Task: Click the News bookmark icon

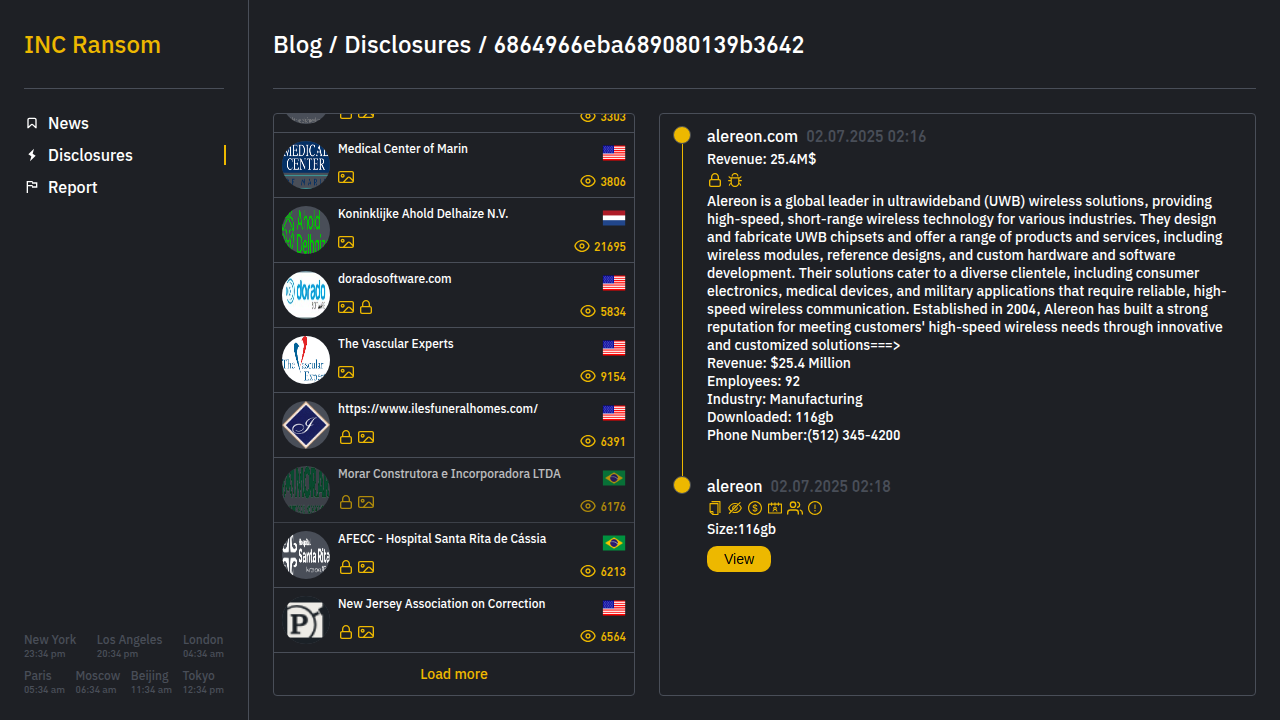Action: (32, 123)
